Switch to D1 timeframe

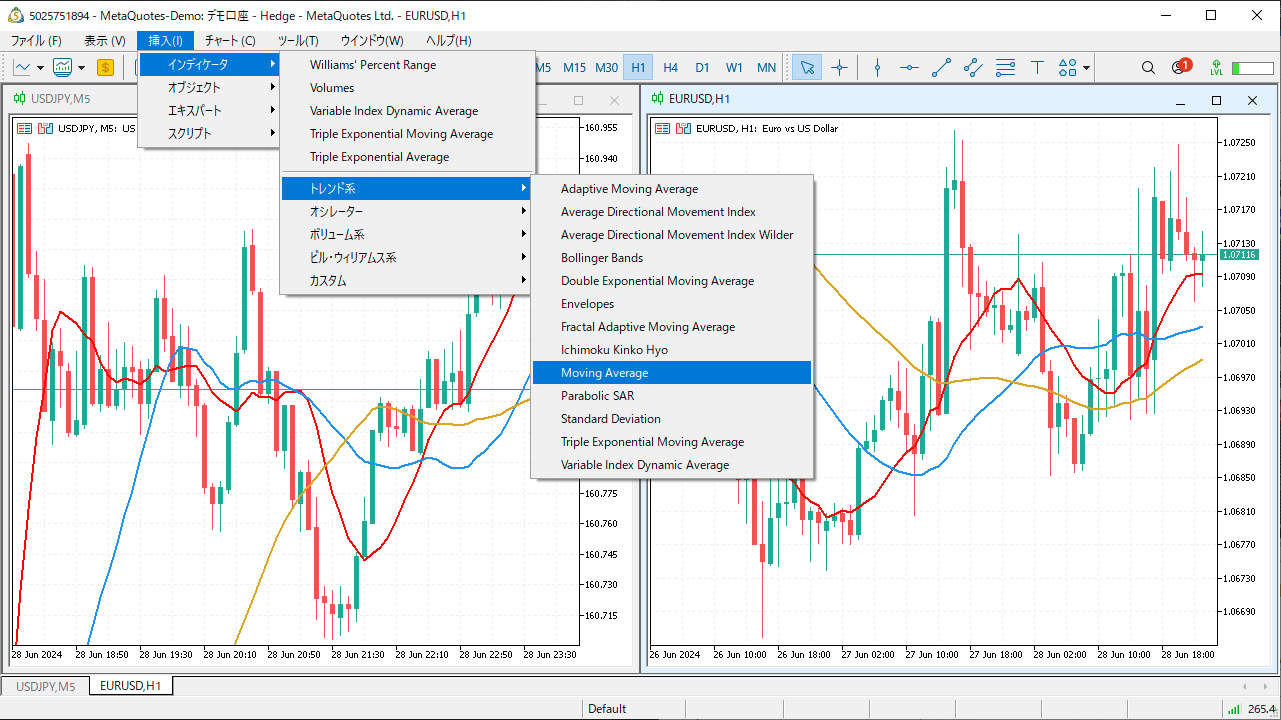pos(702,68)
